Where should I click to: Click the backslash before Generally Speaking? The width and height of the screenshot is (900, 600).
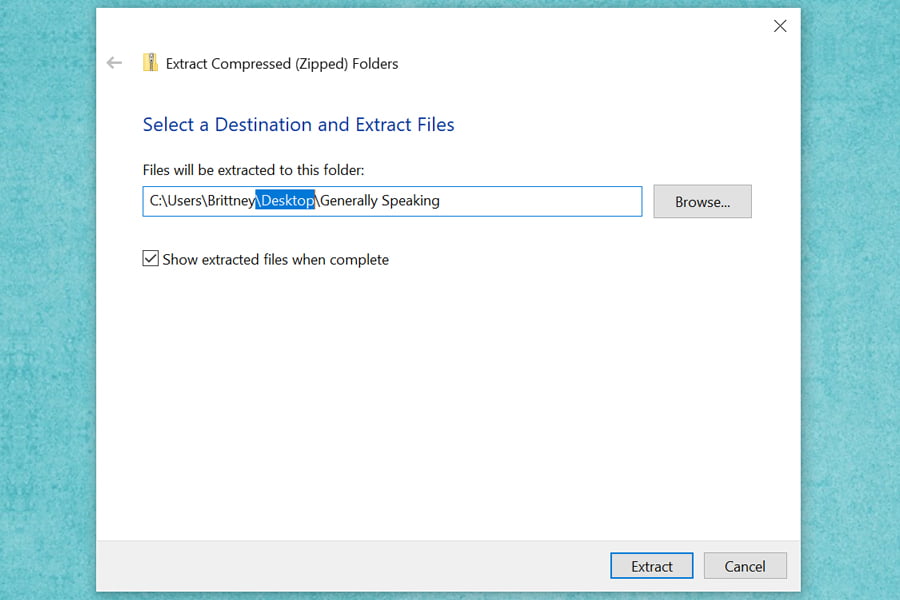point(317,200)
